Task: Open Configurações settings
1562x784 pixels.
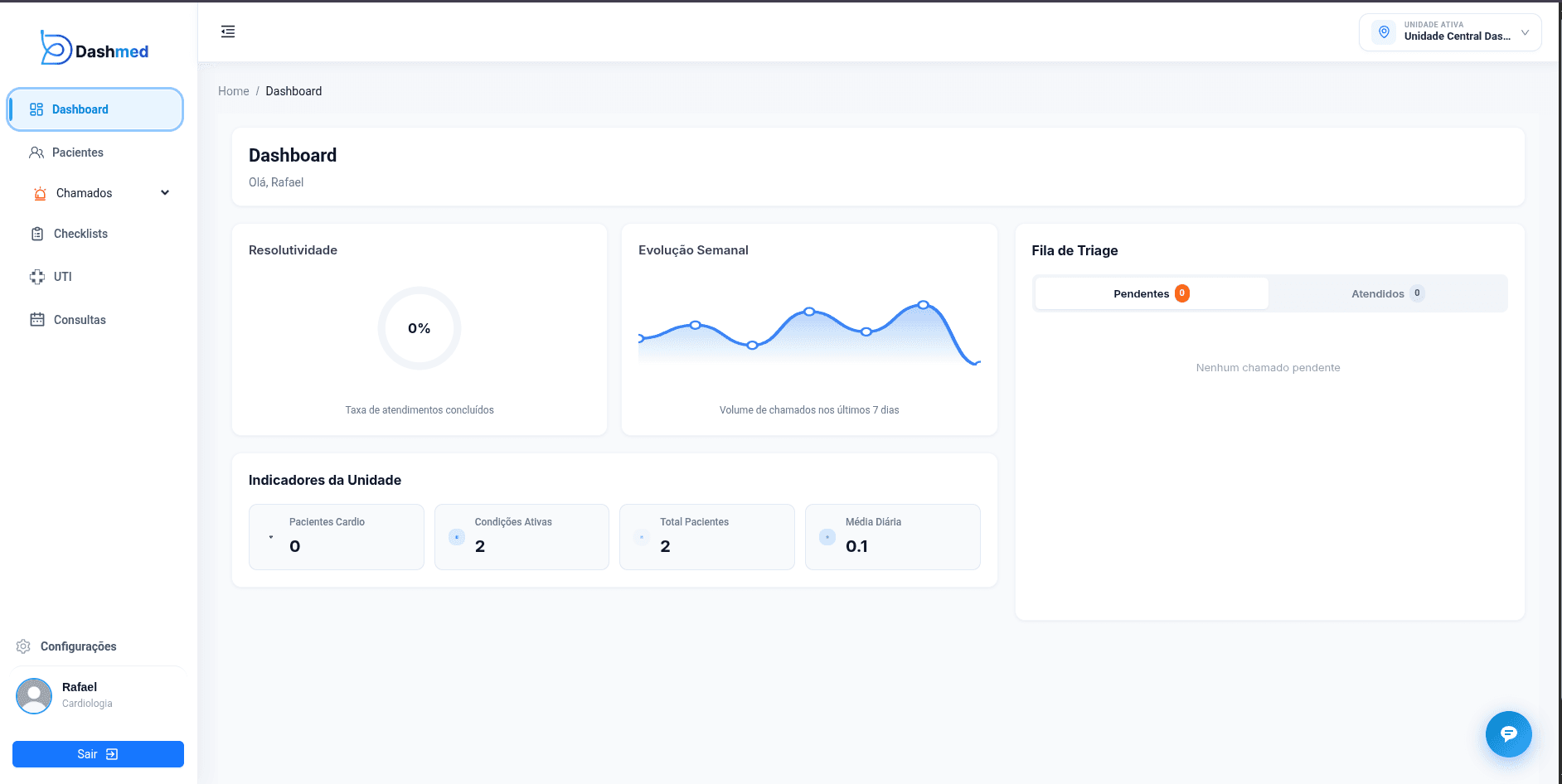Action: [x=79, y=646]
